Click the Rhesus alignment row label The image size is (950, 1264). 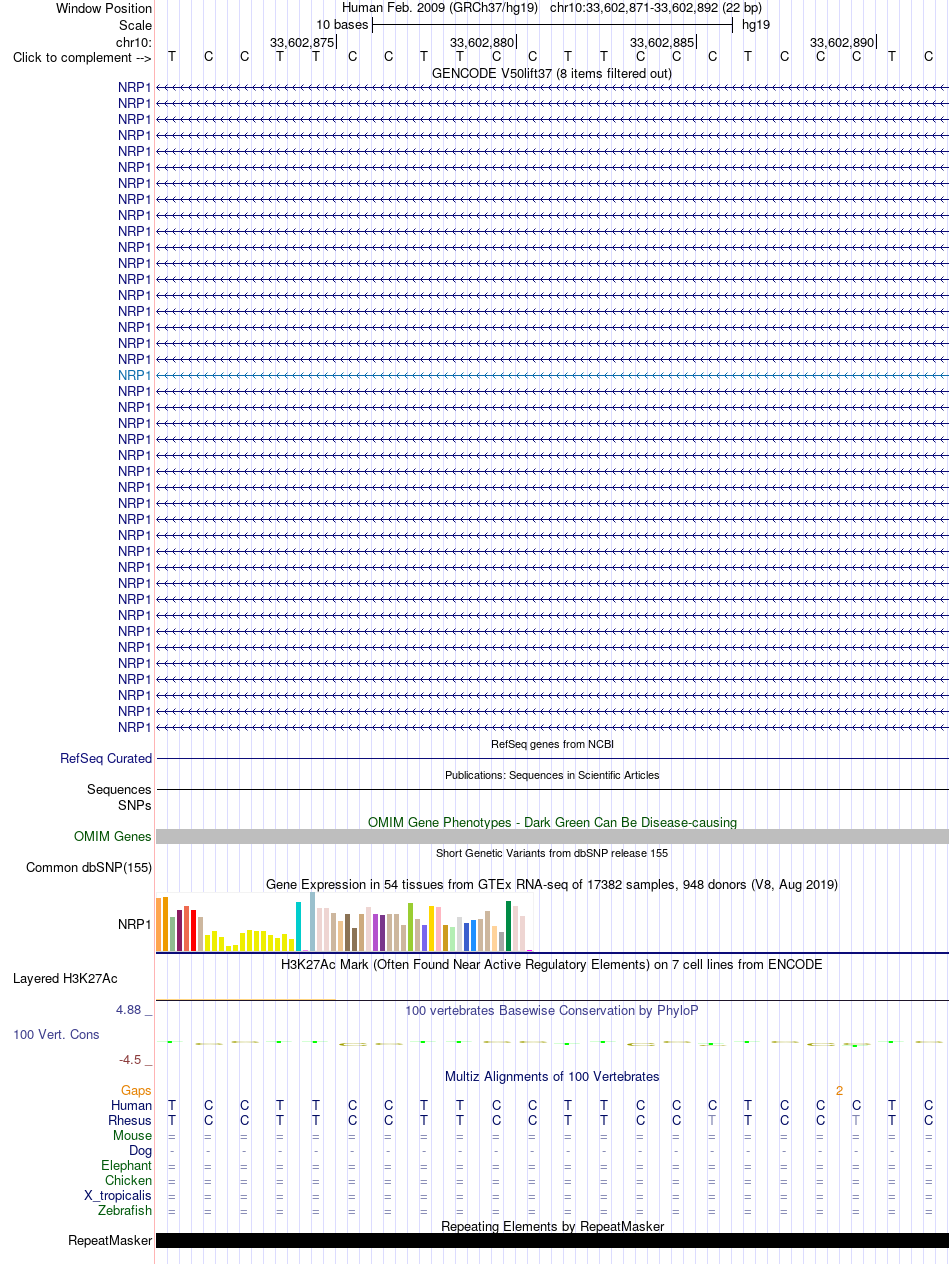(x=130, y=1121)
